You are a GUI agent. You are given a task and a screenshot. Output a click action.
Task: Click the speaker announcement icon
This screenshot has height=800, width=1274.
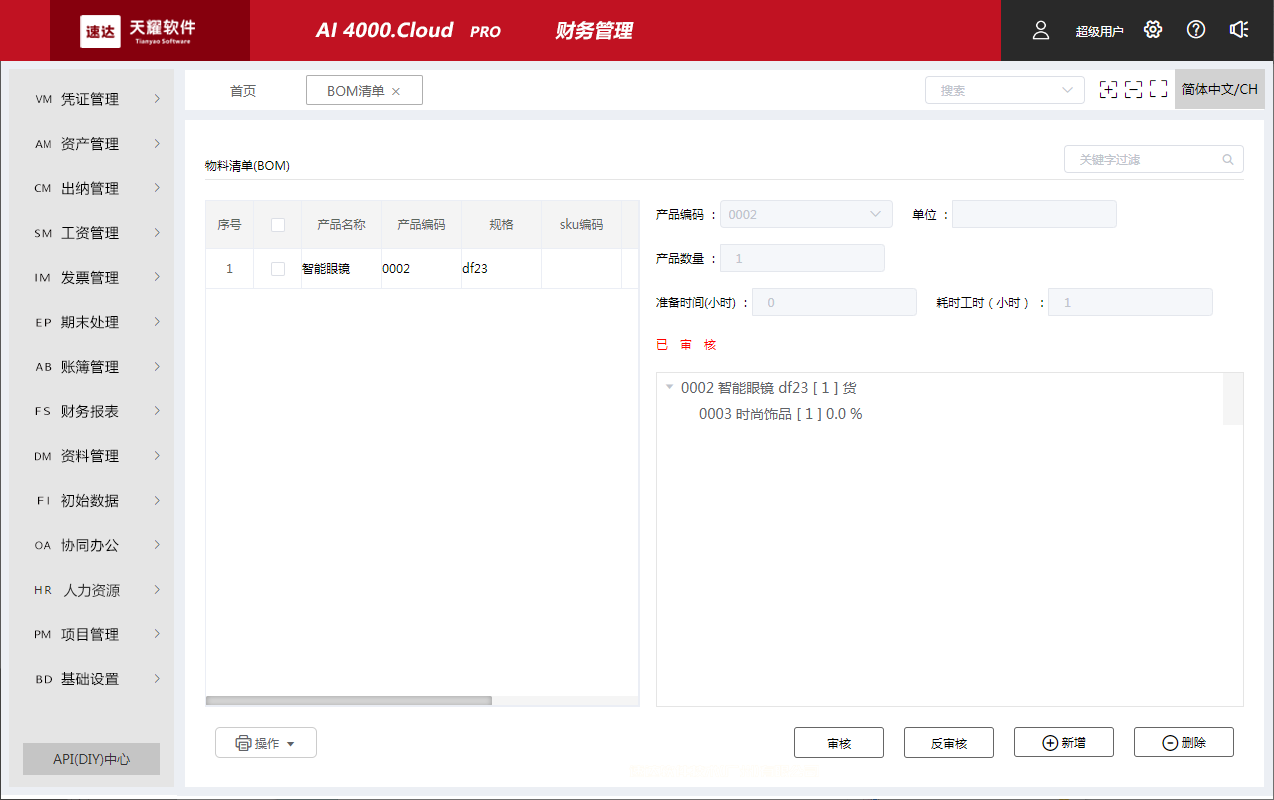1238,30
